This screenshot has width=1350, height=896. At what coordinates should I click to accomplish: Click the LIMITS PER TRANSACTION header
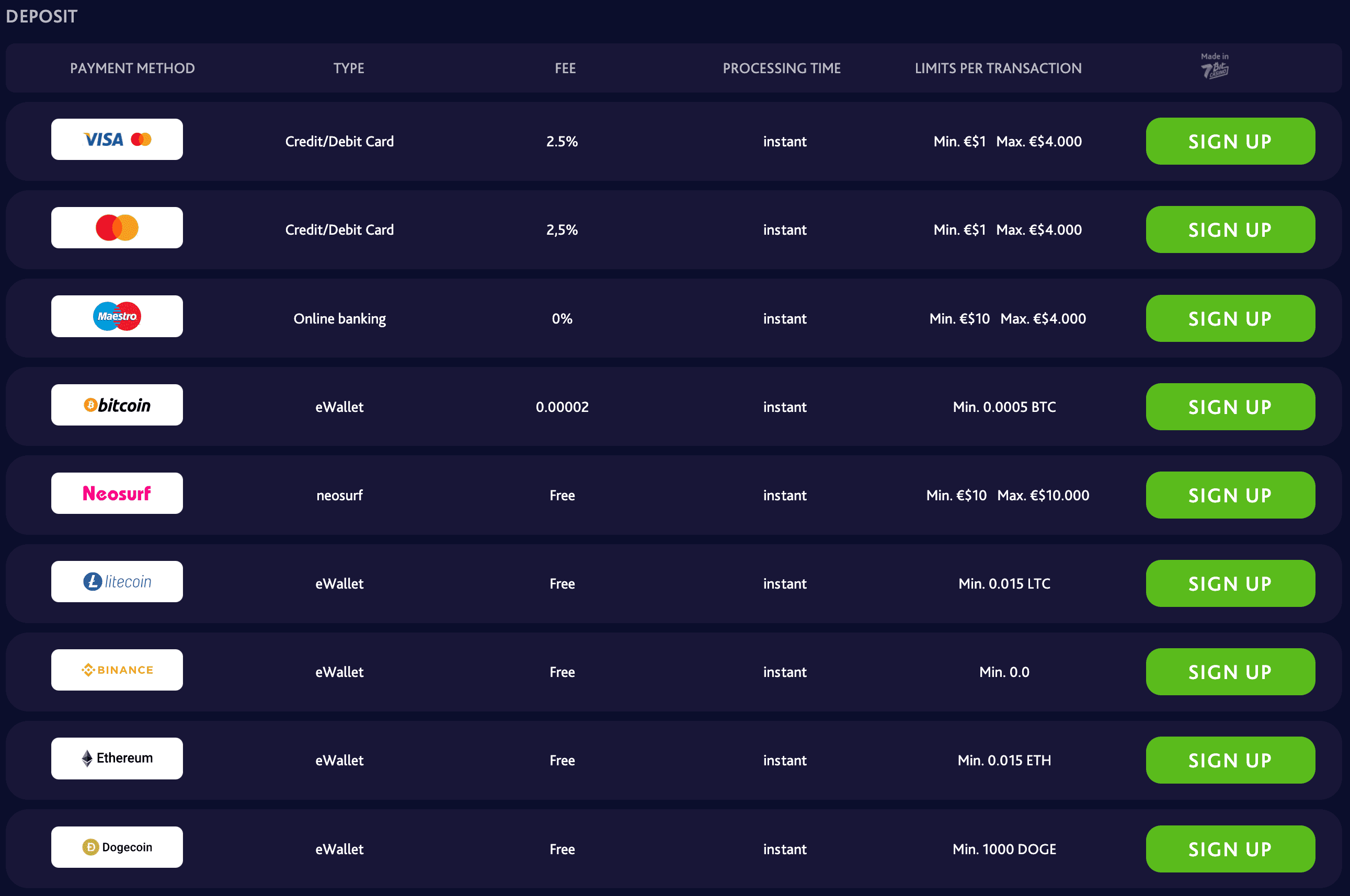998,68
